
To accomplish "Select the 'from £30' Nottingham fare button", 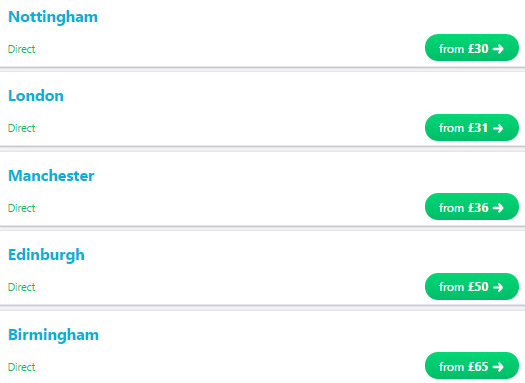I will [x=472, y=48].
